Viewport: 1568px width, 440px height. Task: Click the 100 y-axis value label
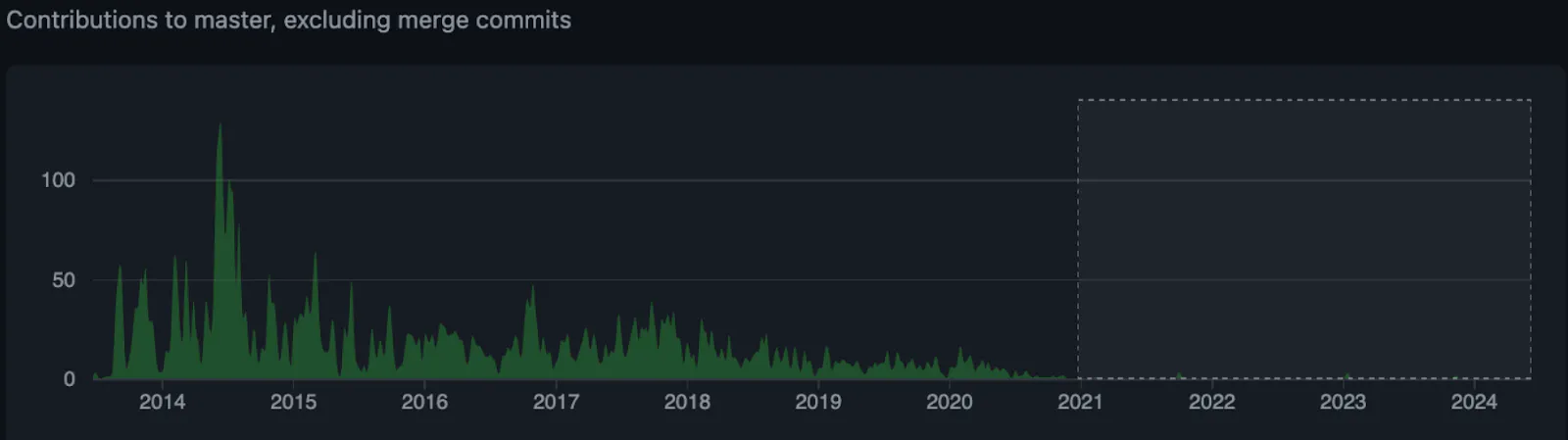[x=58, y=180]
